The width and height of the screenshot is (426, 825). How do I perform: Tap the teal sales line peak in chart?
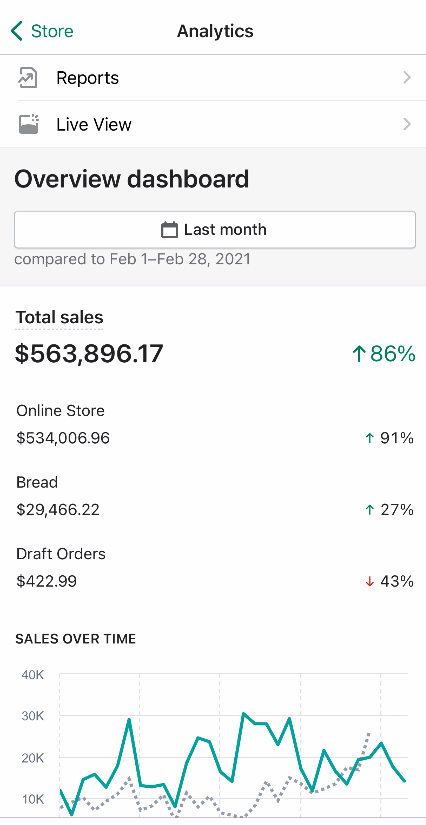243,714
